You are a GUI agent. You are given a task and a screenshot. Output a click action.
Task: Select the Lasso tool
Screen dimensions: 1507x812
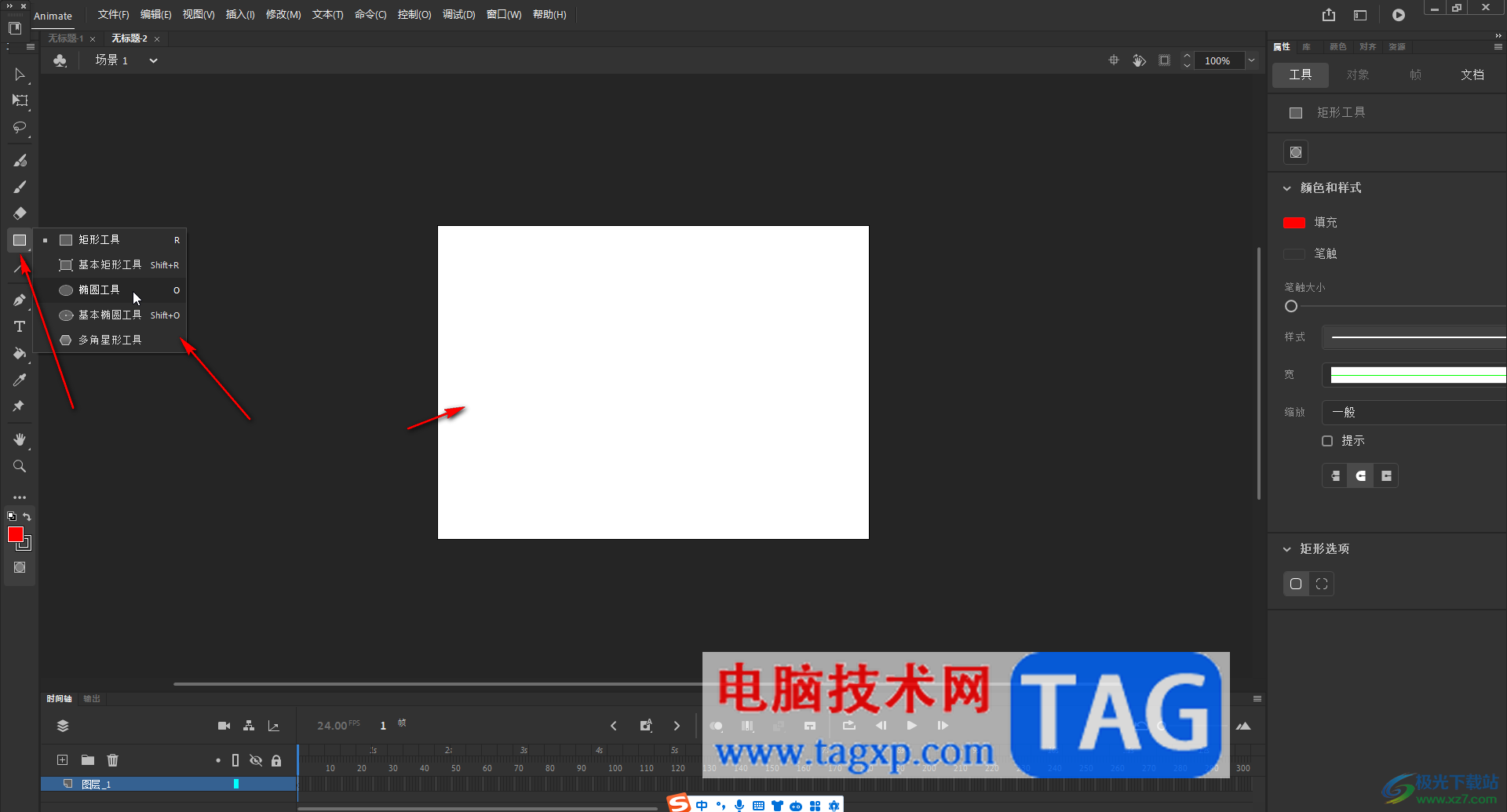[x=20, y=127]
